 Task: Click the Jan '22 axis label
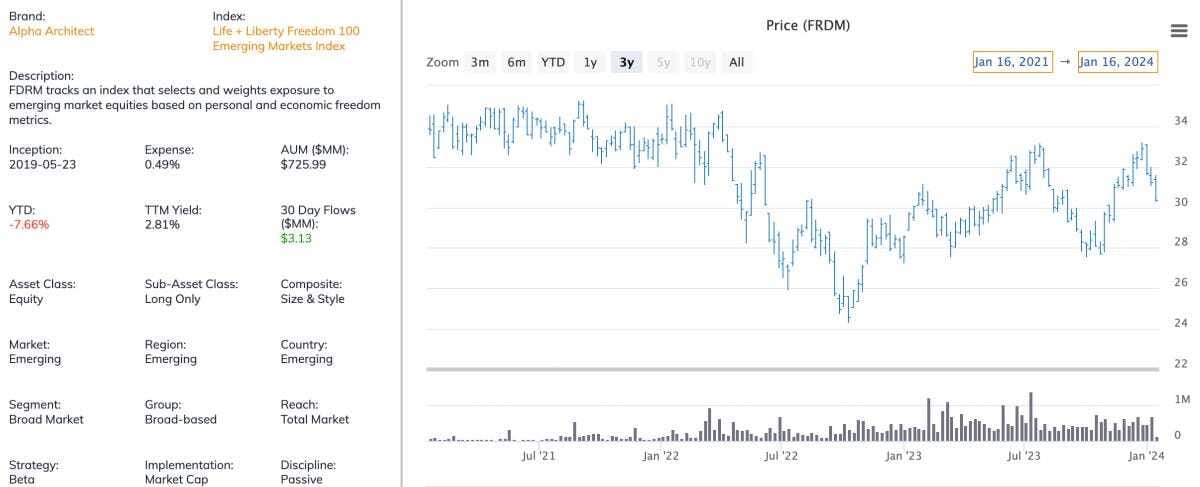(661, 456)
